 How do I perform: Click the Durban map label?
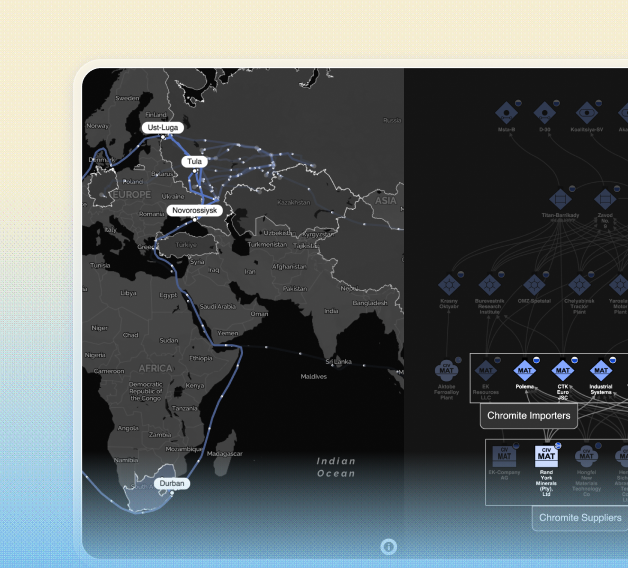tap(172, 483)
